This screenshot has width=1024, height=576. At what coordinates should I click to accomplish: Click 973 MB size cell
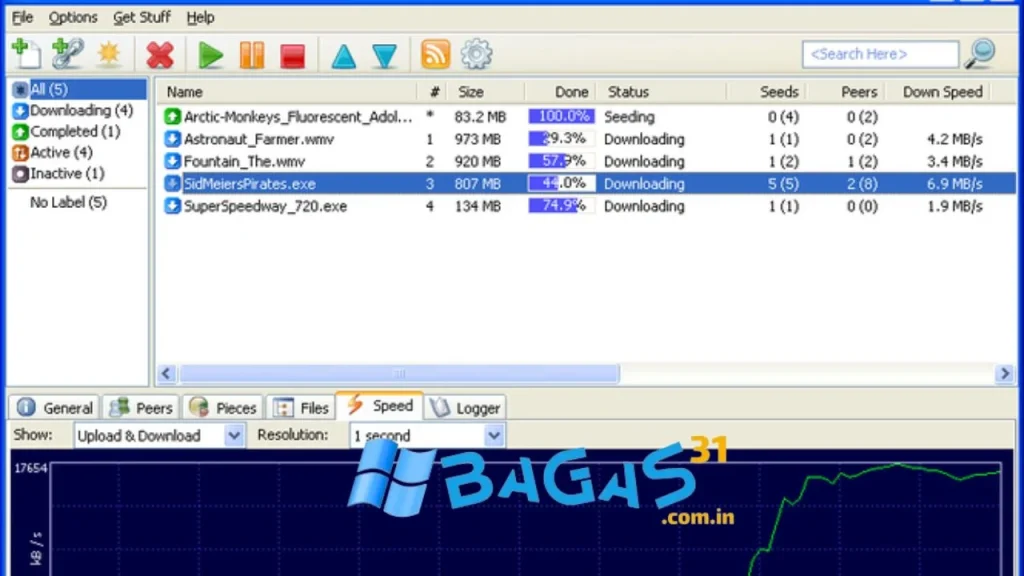(477, 139)
